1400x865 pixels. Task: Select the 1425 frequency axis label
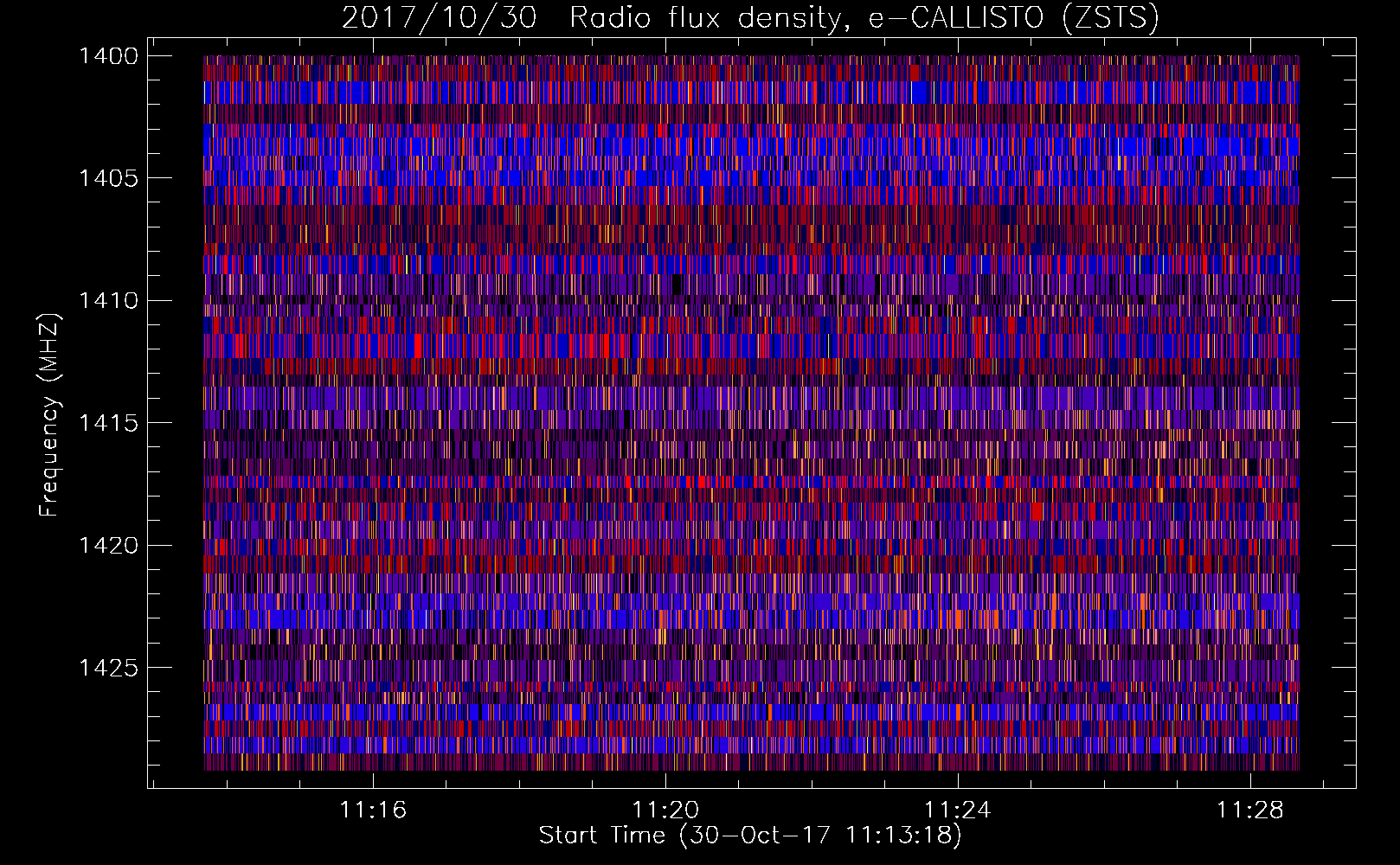click(x=108, y=668)
